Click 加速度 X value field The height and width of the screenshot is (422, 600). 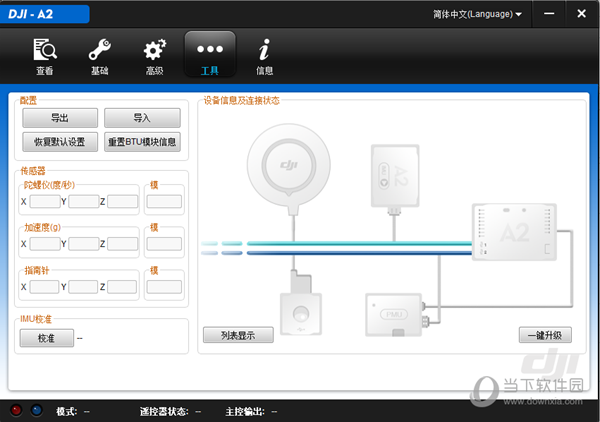point(45,244)
